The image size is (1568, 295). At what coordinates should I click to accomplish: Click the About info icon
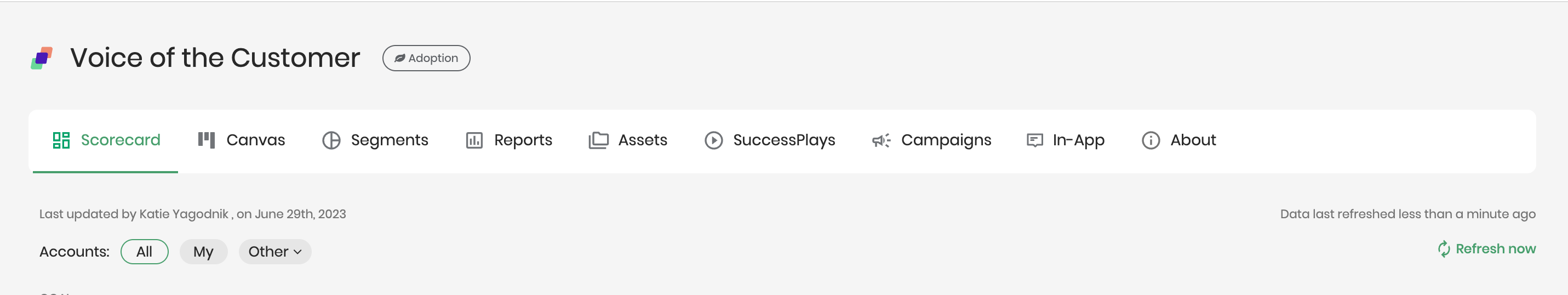click(x=1151, y=140)
